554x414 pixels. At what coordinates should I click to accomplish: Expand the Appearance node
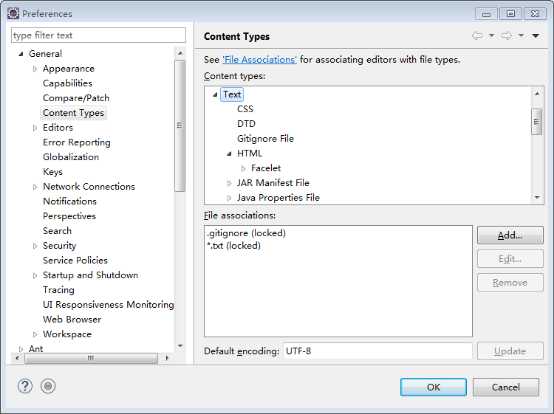pyautogui.click(x=35, y=69)
